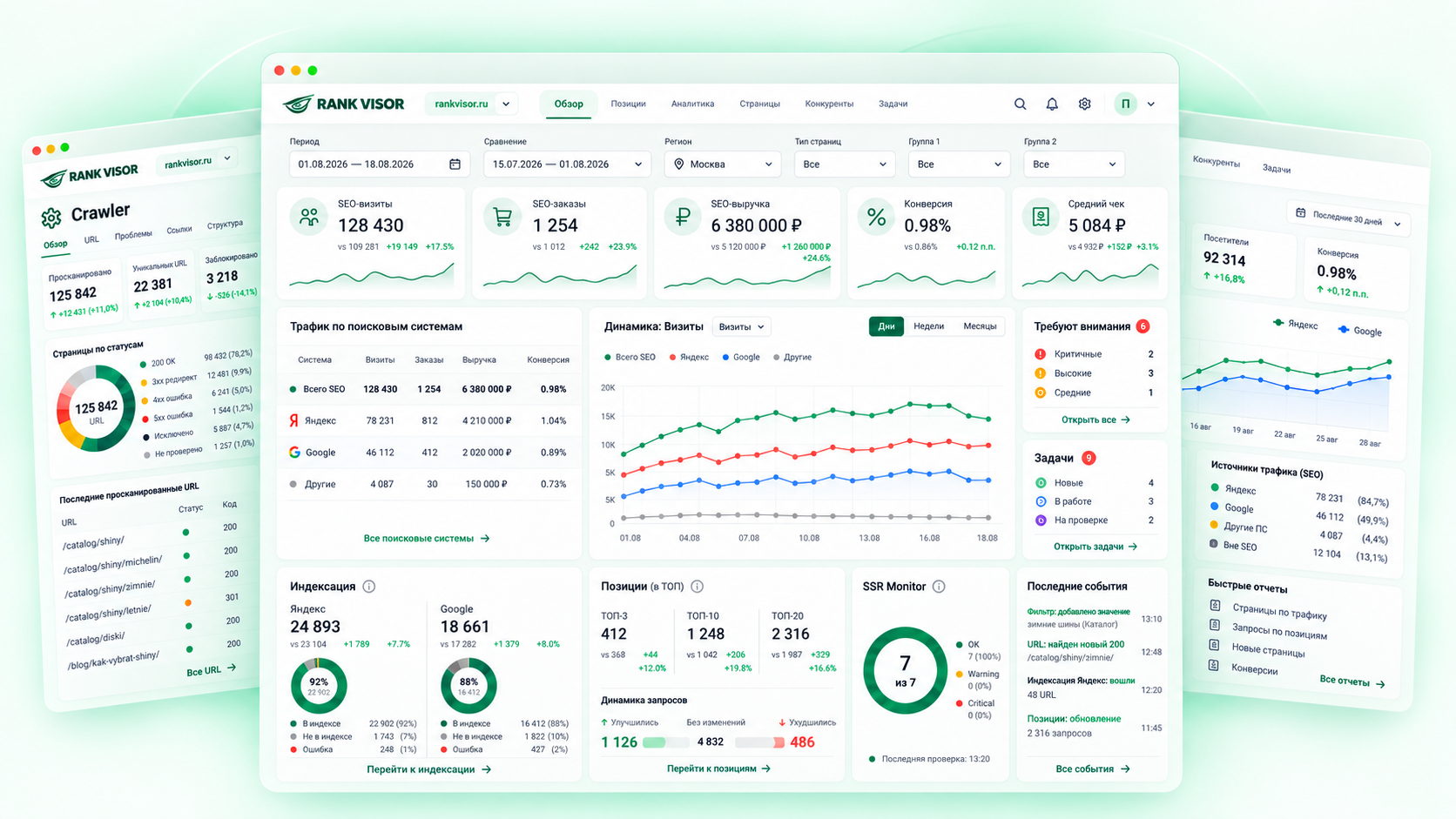The image size is (1456, 819).
Task: Click the Rank Visor logo in main window
Action: (343, 104)
